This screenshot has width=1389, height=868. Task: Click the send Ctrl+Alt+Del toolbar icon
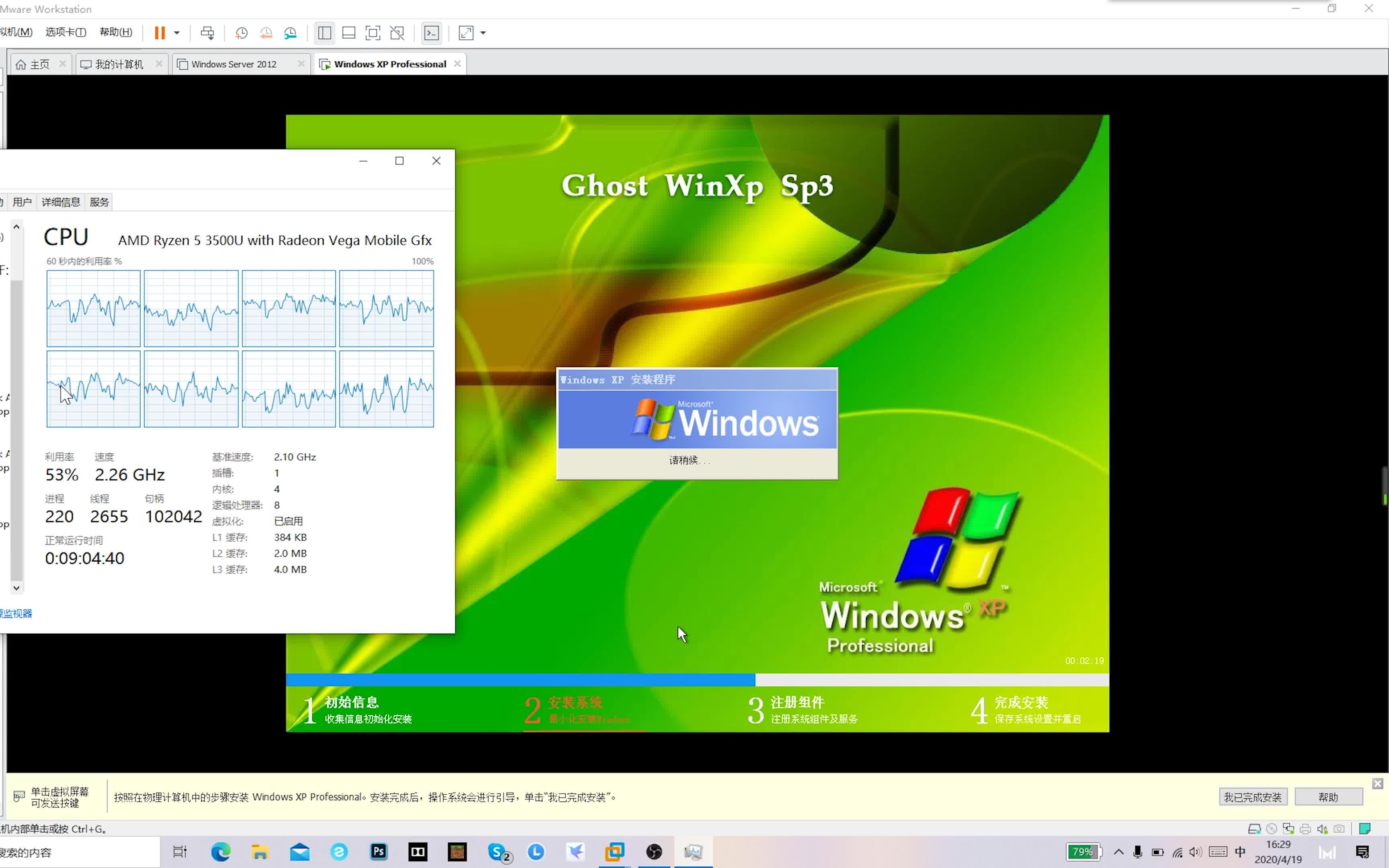[207, 33]
